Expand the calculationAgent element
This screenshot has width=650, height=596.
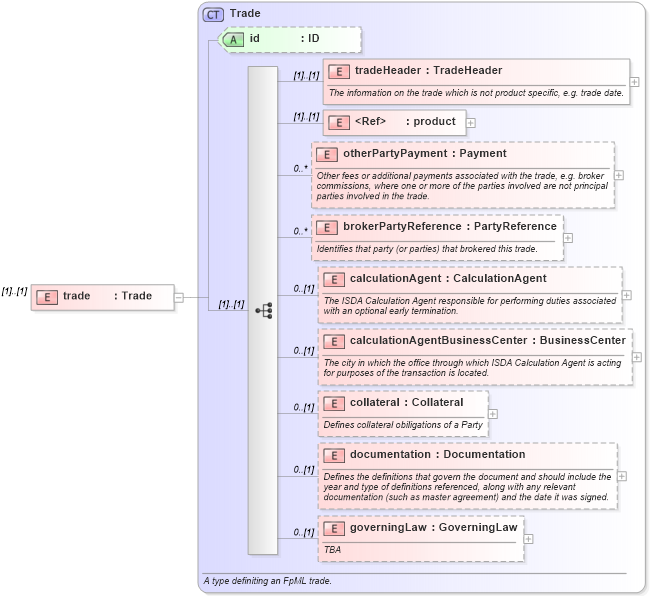[x=627, y=295]
